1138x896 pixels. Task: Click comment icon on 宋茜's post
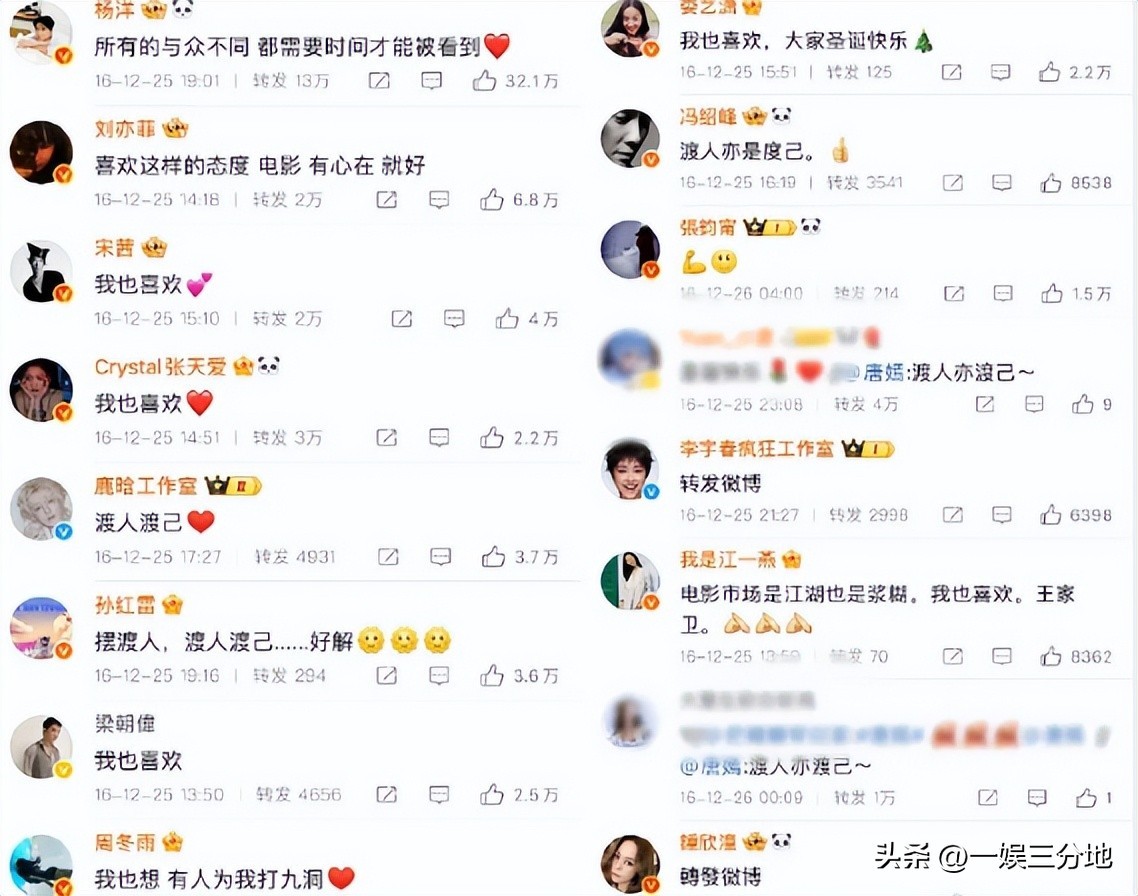[454, 318]
